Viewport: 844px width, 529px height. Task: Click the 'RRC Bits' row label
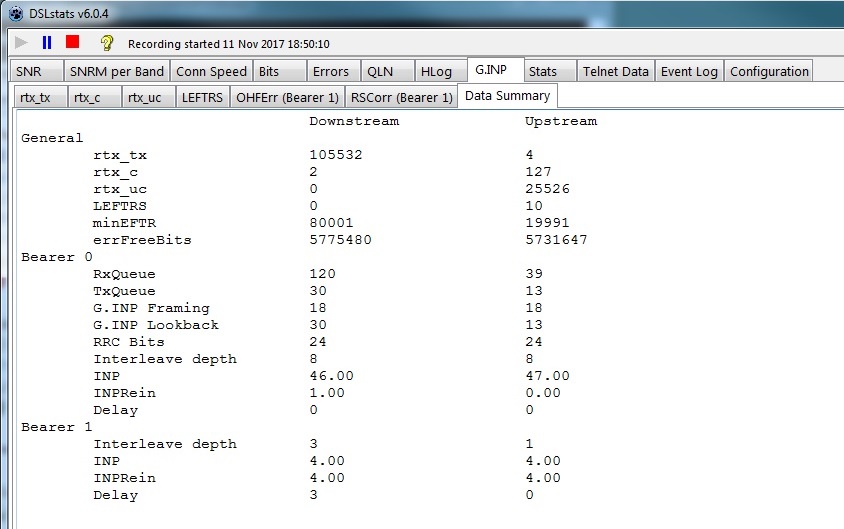coord(129,342)
